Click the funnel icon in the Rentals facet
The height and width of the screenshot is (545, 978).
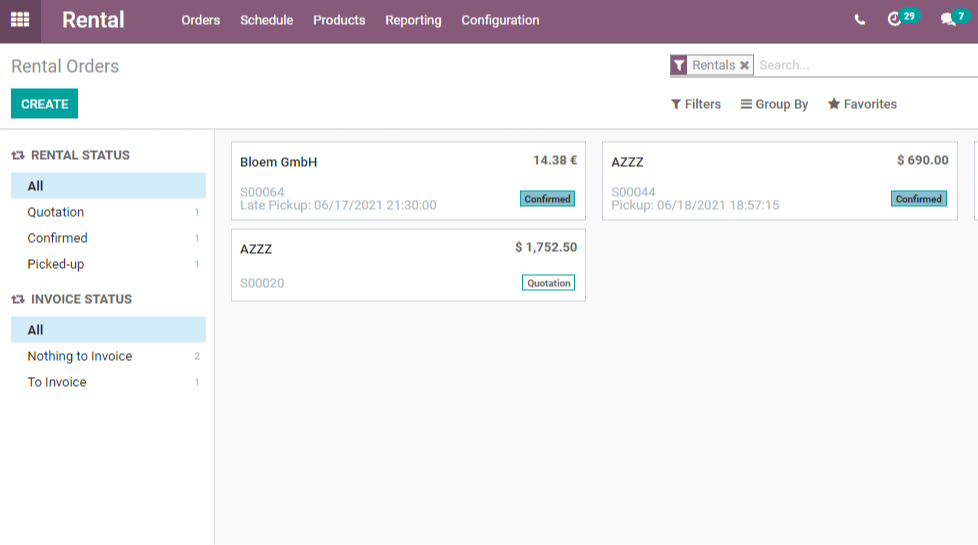tap(679, 65)
